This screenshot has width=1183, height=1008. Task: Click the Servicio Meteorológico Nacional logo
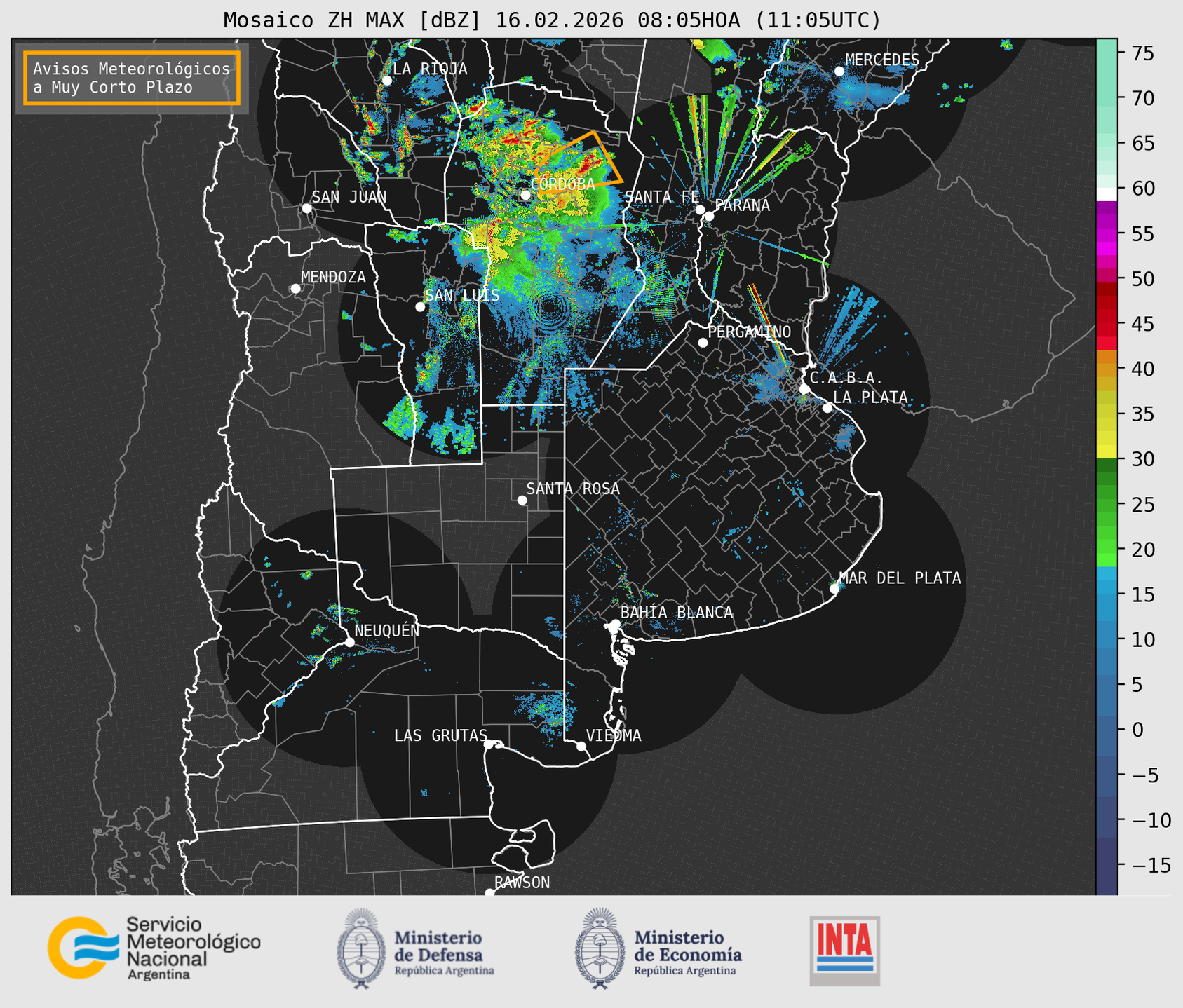tap(153, 948)
